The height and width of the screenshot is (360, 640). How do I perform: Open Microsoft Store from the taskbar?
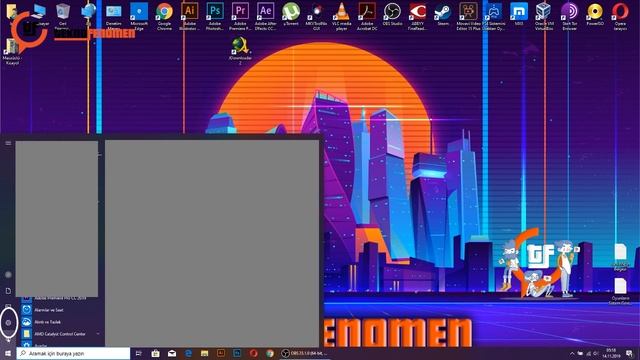(155, 353)
